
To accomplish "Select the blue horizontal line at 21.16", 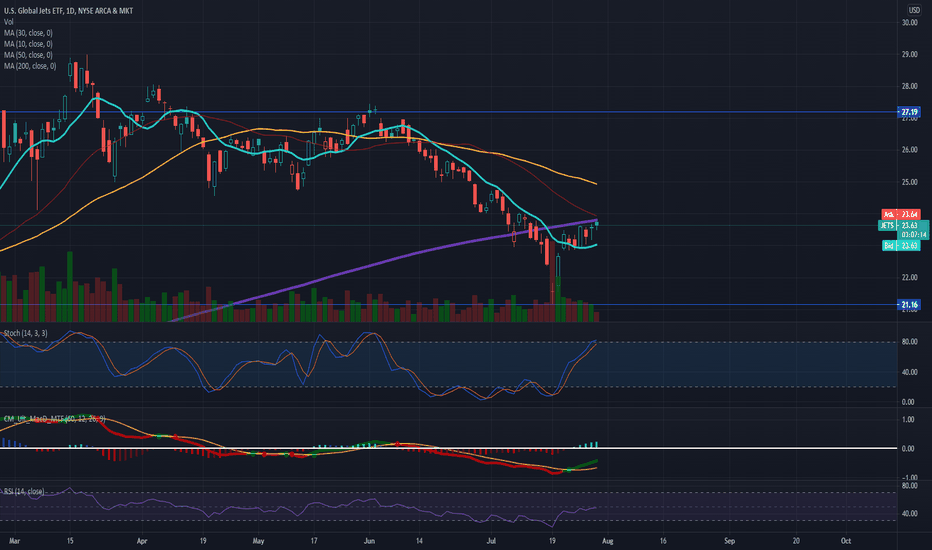I will [x=449, y=305].
